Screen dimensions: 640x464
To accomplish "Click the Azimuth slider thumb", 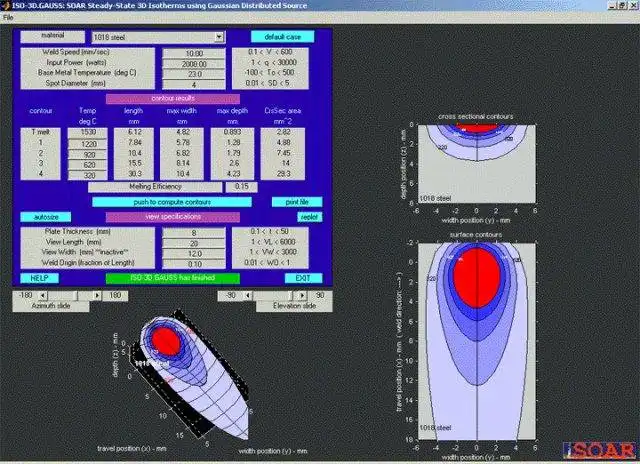I will point(76,295).
